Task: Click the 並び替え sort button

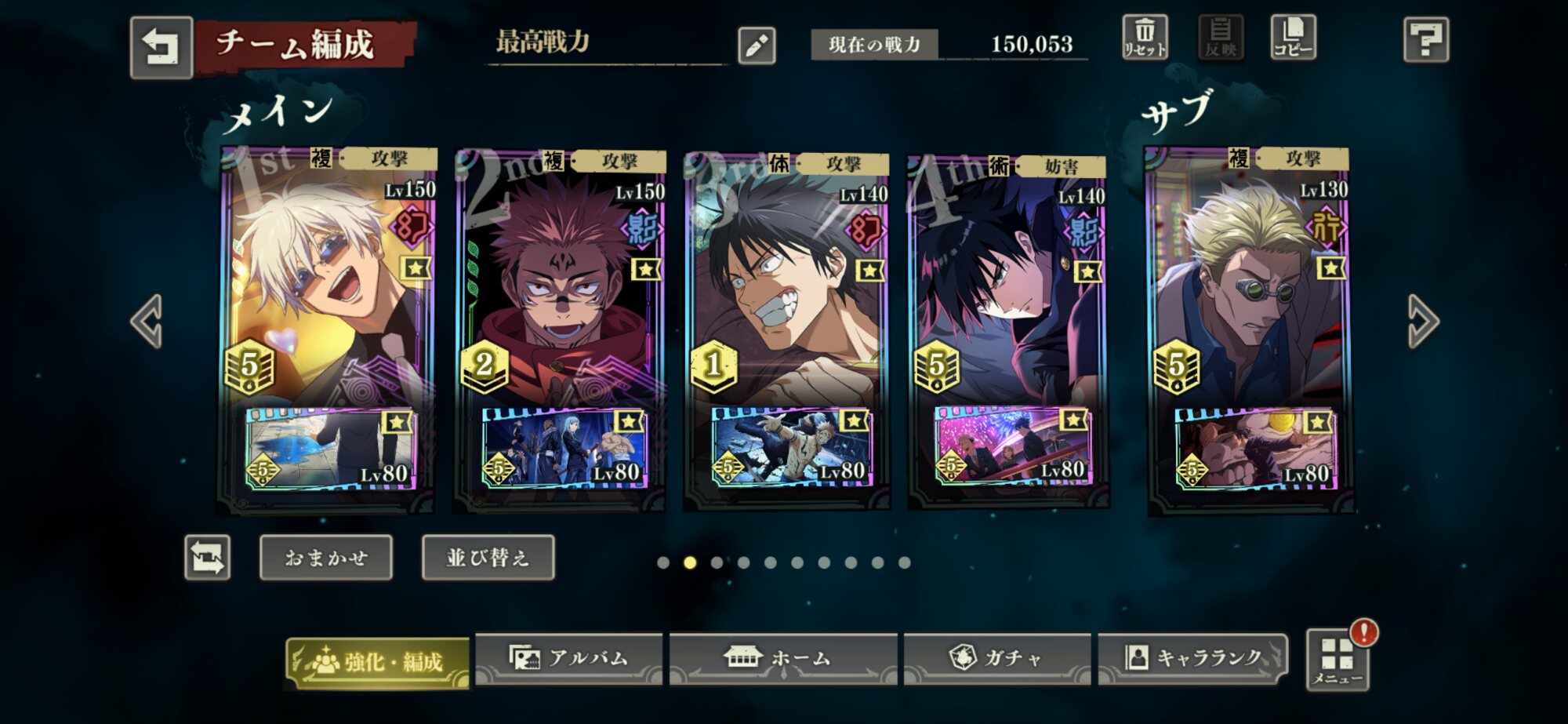Action: point(488,558)
